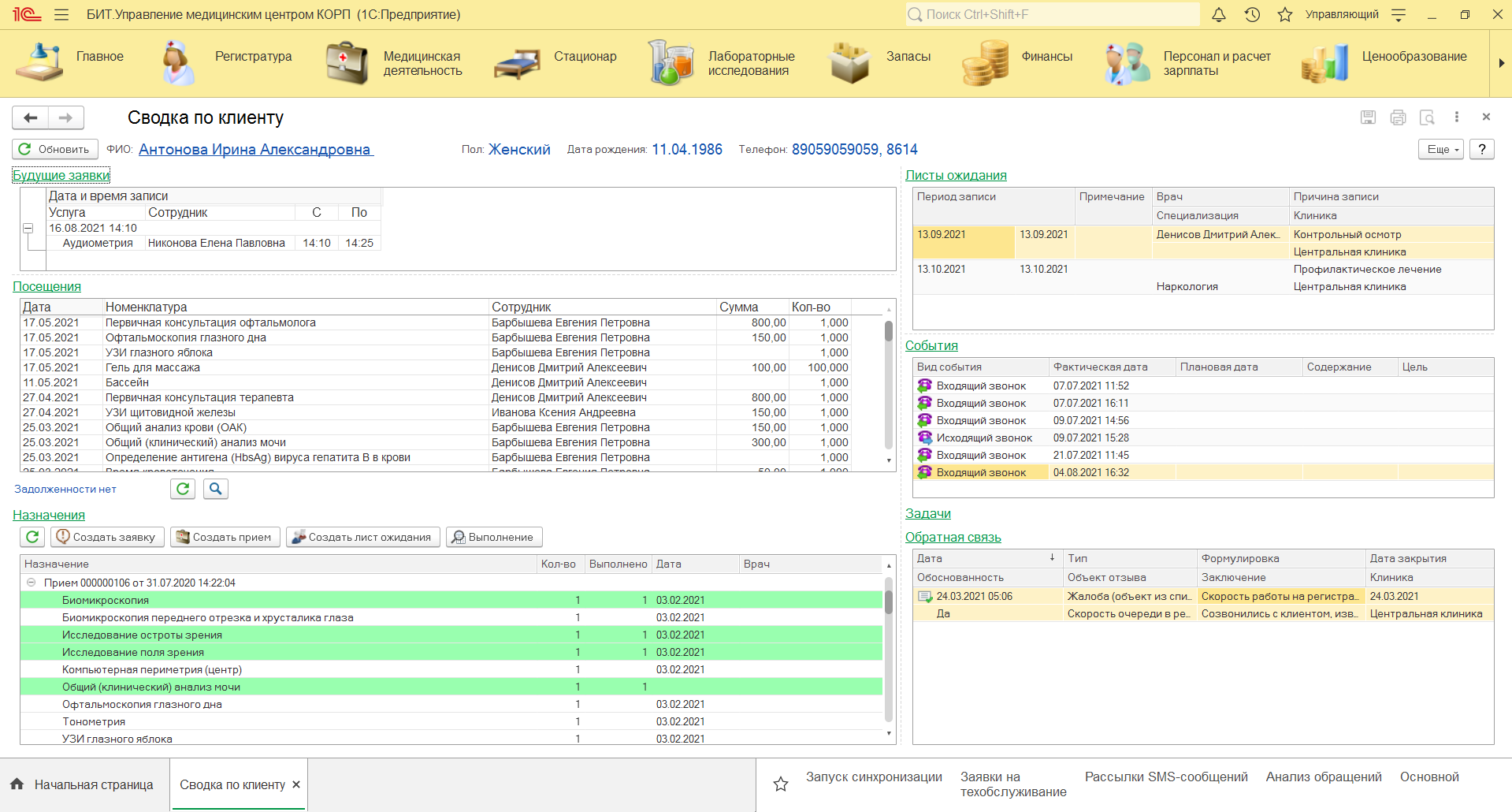The image size is (1512, 812).
Task: Click the Создать лист ожидания button
Action: click(x=362, y=537)
